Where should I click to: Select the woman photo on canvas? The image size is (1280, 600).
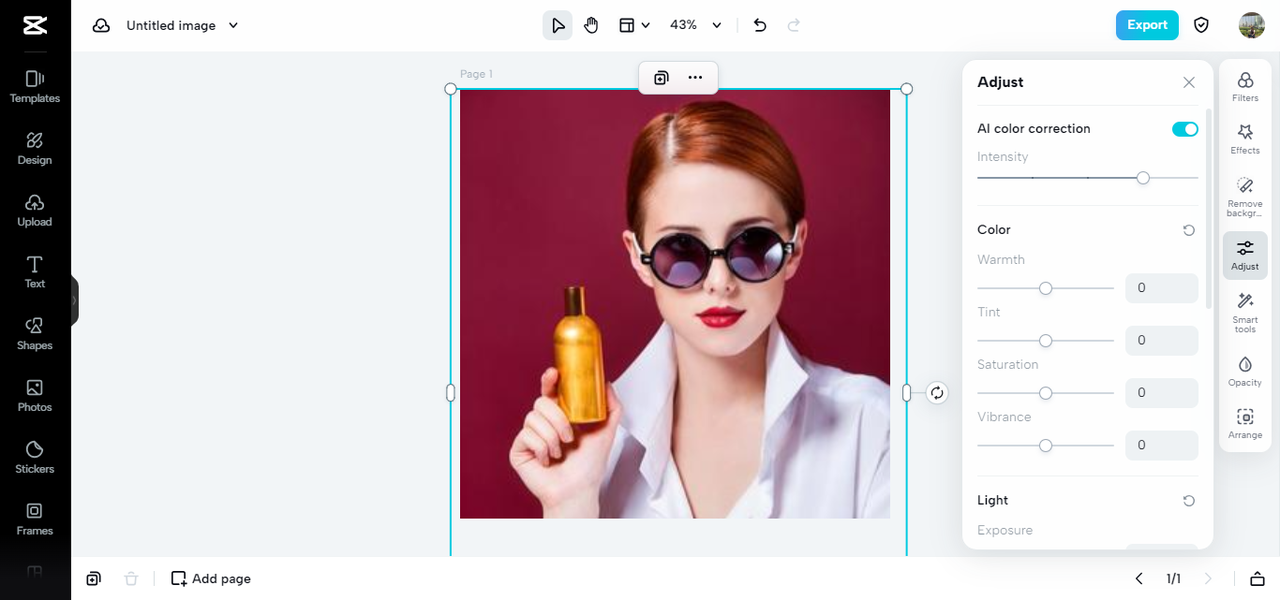pyautogui.click(x=675, y=304)
